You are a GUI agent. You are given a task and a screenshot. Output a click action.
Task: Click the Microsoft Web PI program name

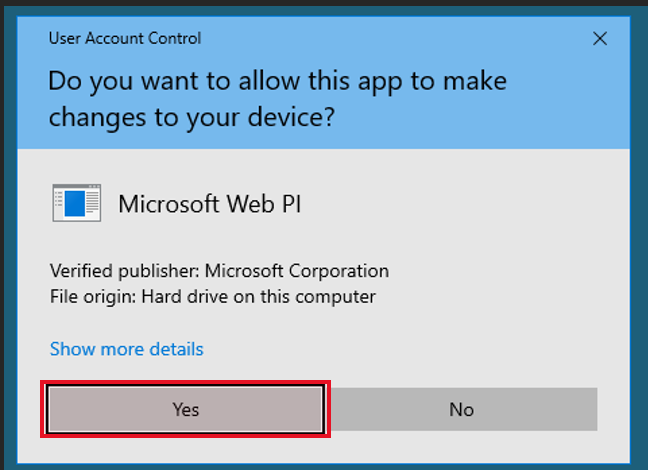click(x=210, y=204)
